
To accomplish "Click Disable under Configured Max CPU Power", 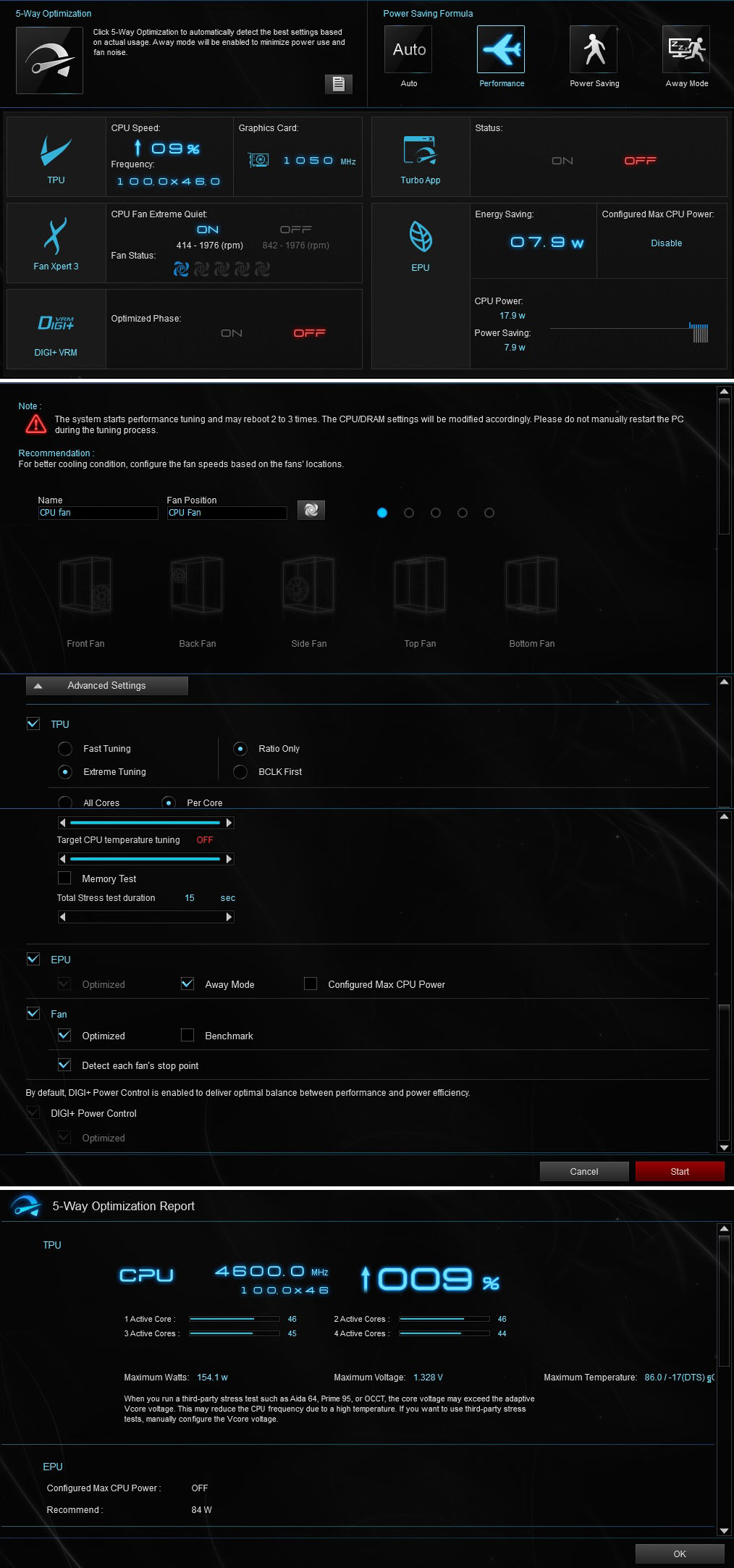I will click(x=666, y=243).
